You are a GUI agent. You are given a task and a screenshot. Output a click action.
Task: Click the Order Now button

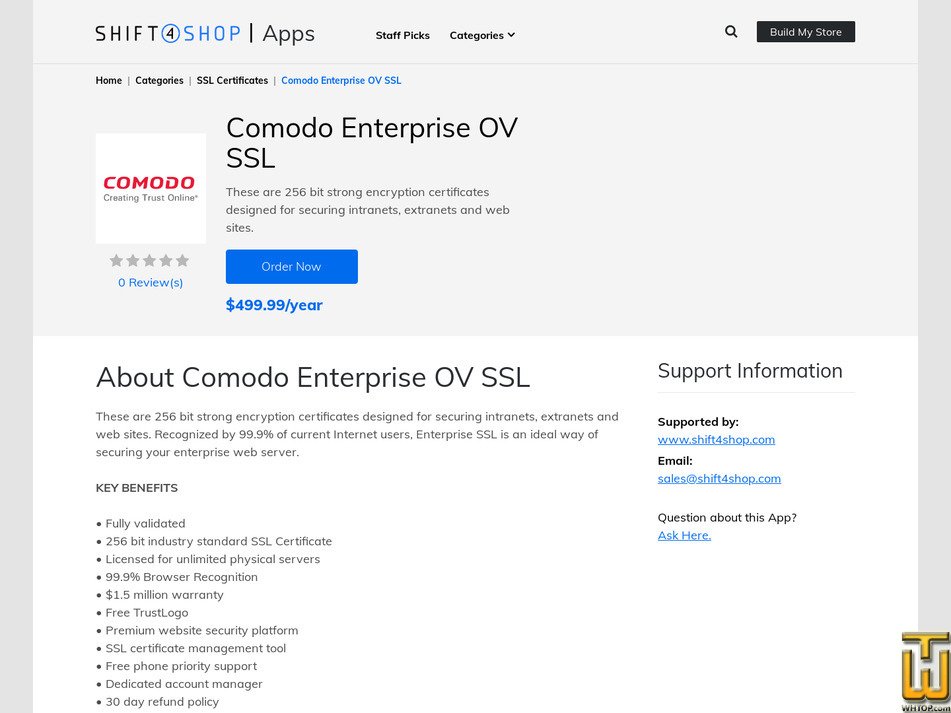(291, 266)
